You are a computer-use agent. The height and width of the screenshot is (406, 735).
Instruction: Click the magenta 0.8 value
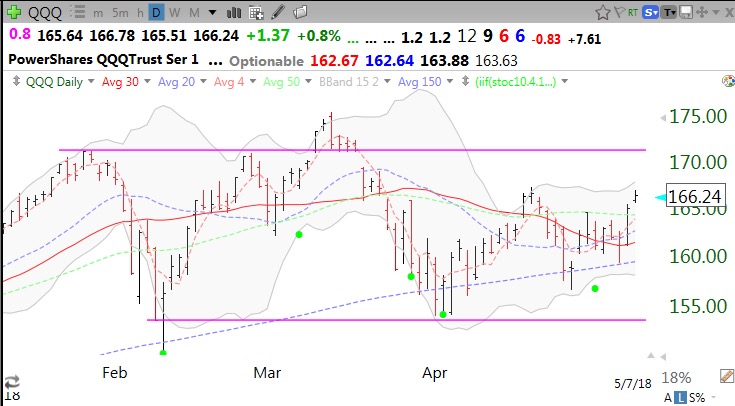20,34
